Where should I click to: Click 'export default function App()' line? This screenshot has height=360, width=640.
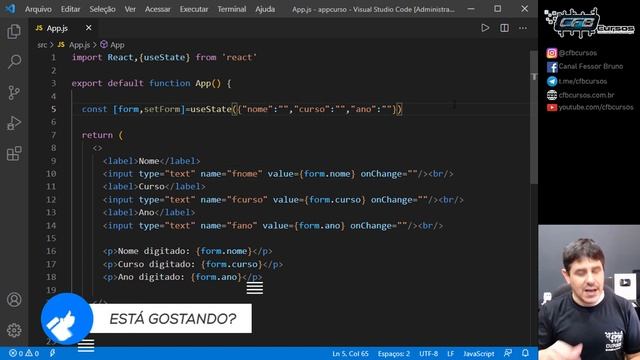(151, 83)
